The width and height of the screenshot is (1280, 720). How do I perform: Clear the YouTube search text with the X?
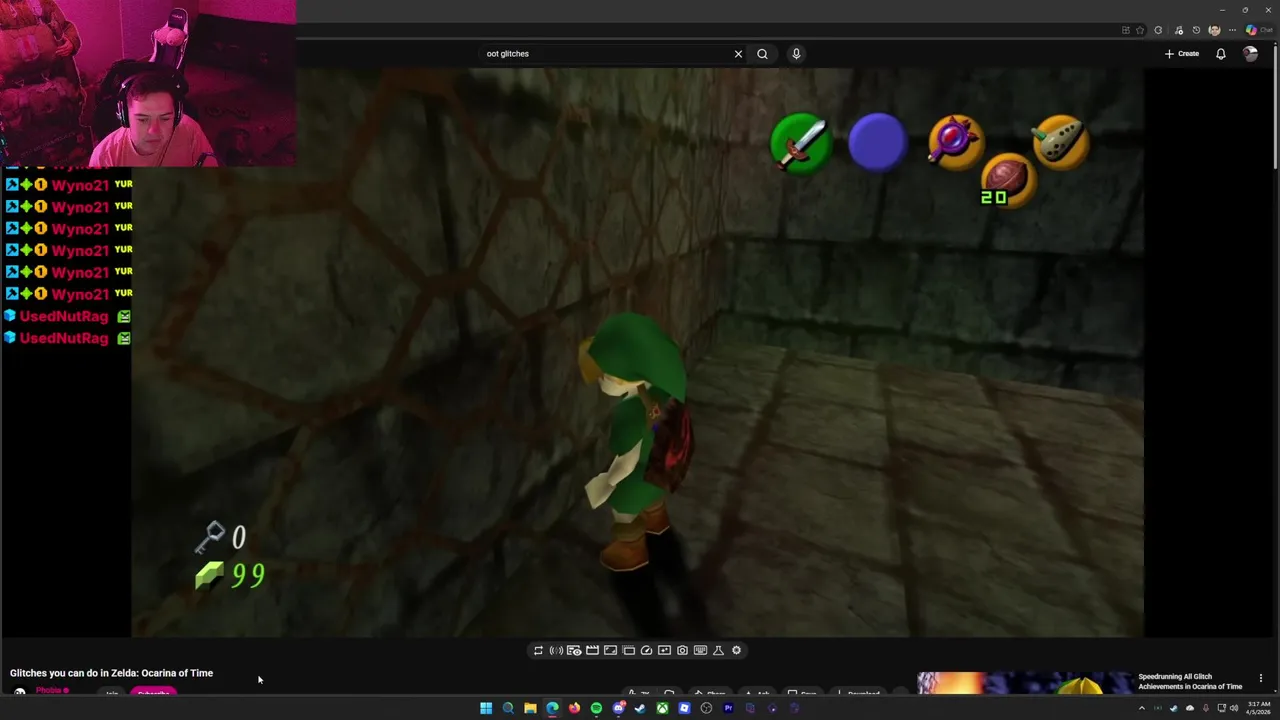coord(738,54)
